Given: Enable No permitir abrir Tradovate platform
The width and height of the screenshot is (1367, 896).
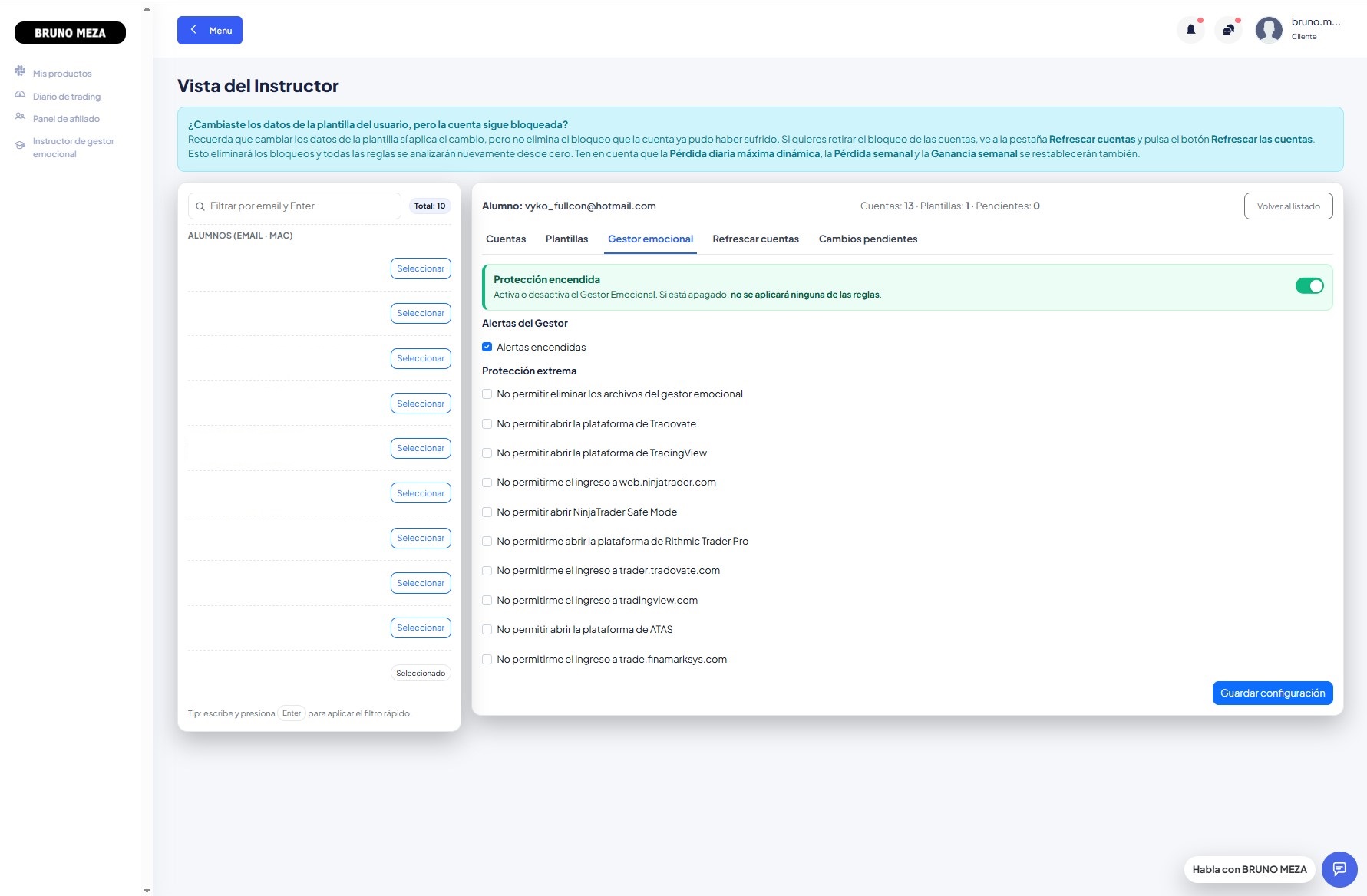Looking at the screenshot, I should (x=487, y=423).
